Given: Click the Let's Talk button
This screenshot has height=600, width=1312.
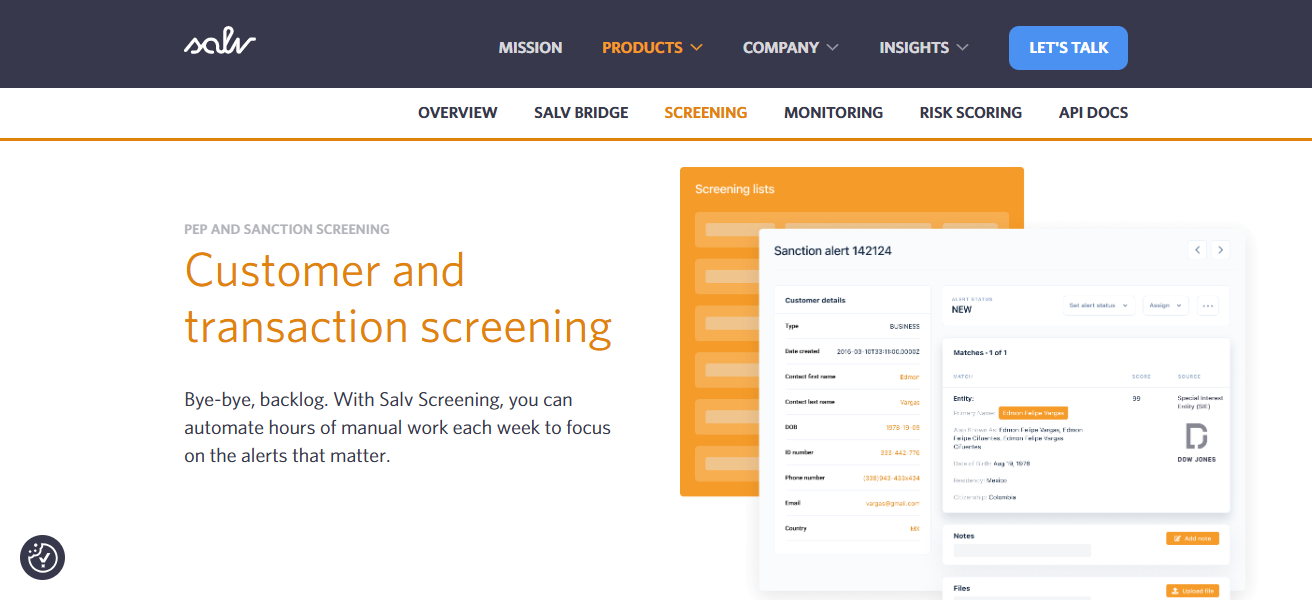Looking at the screenshot, I should click(1068, 48).
